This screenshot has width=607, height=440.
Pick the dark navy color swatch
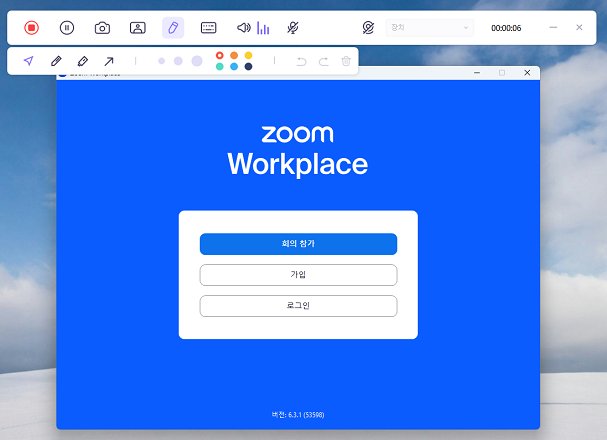(x=249, y=67)
